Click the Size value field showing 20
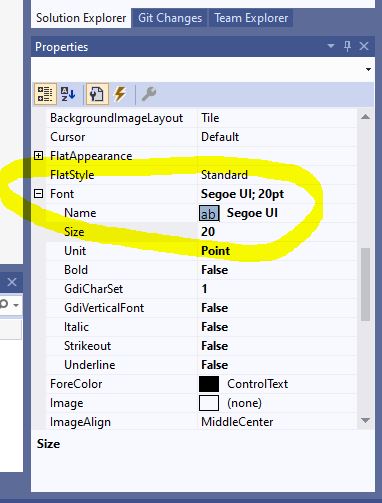382x503 pixels. pos(278,232)
